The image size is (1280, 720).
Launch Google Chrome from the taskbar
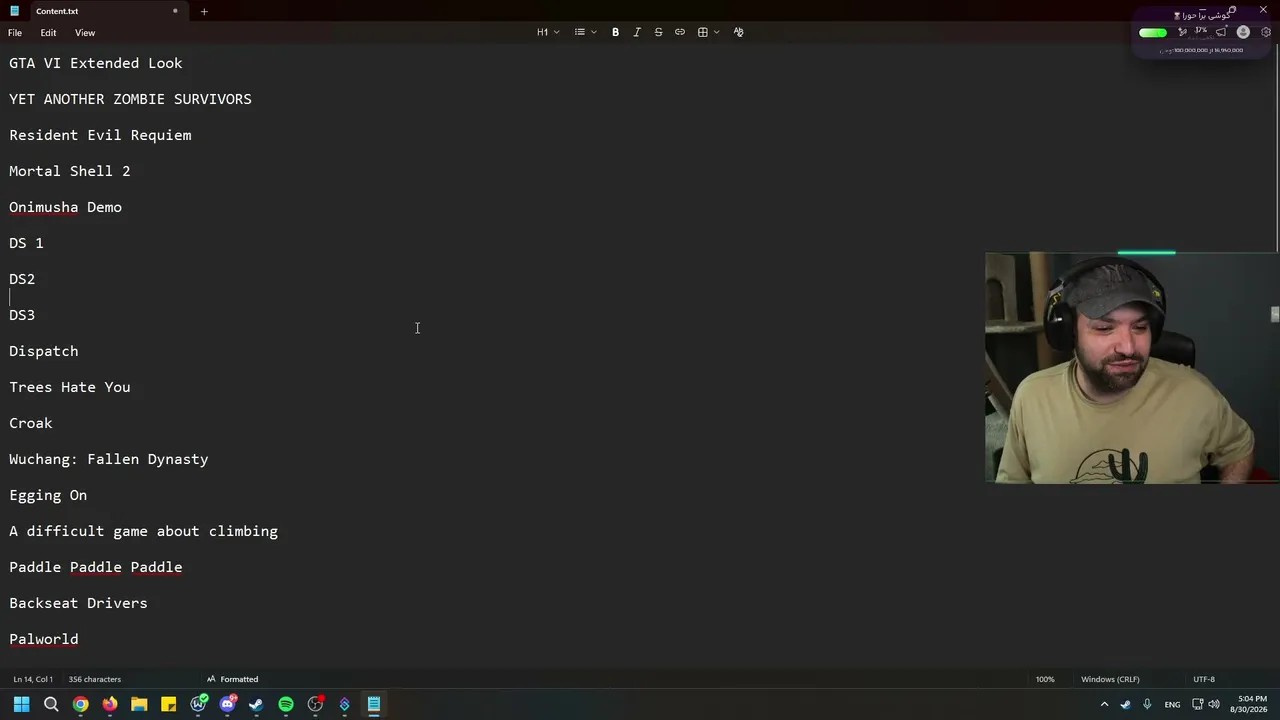pos(80,704)
